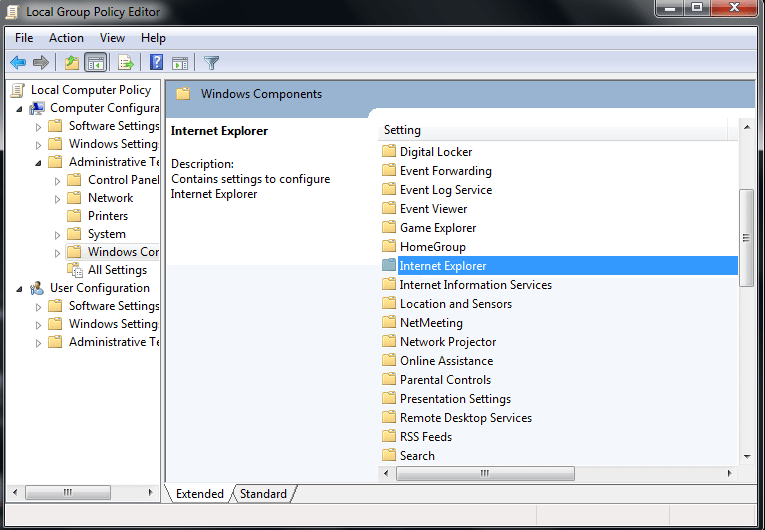Select Internet Information Services in list
This screenshot has height=530, width=765.
tap(476, 285)
